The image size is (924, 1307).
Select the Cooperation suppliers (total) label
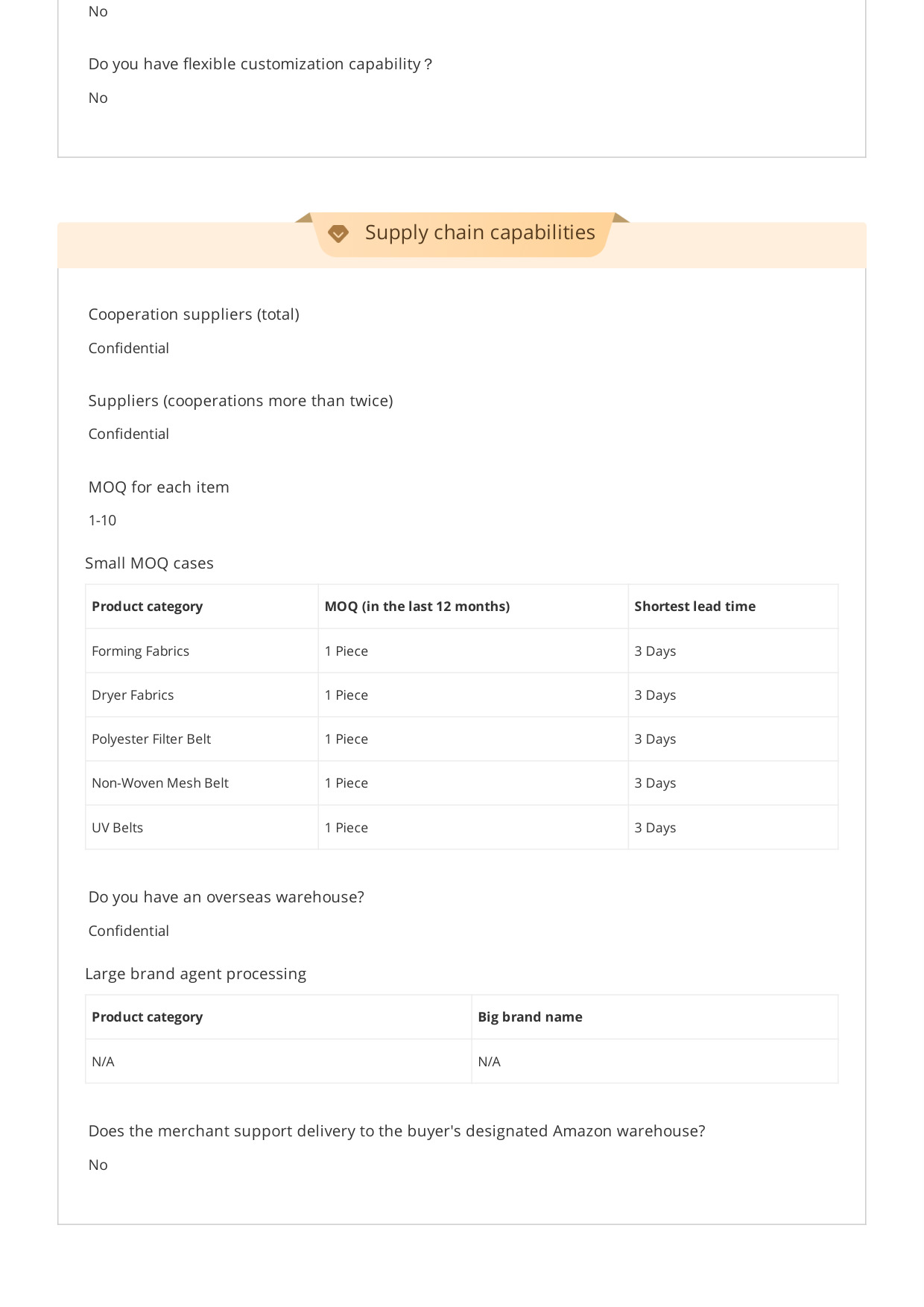(194, 314)
